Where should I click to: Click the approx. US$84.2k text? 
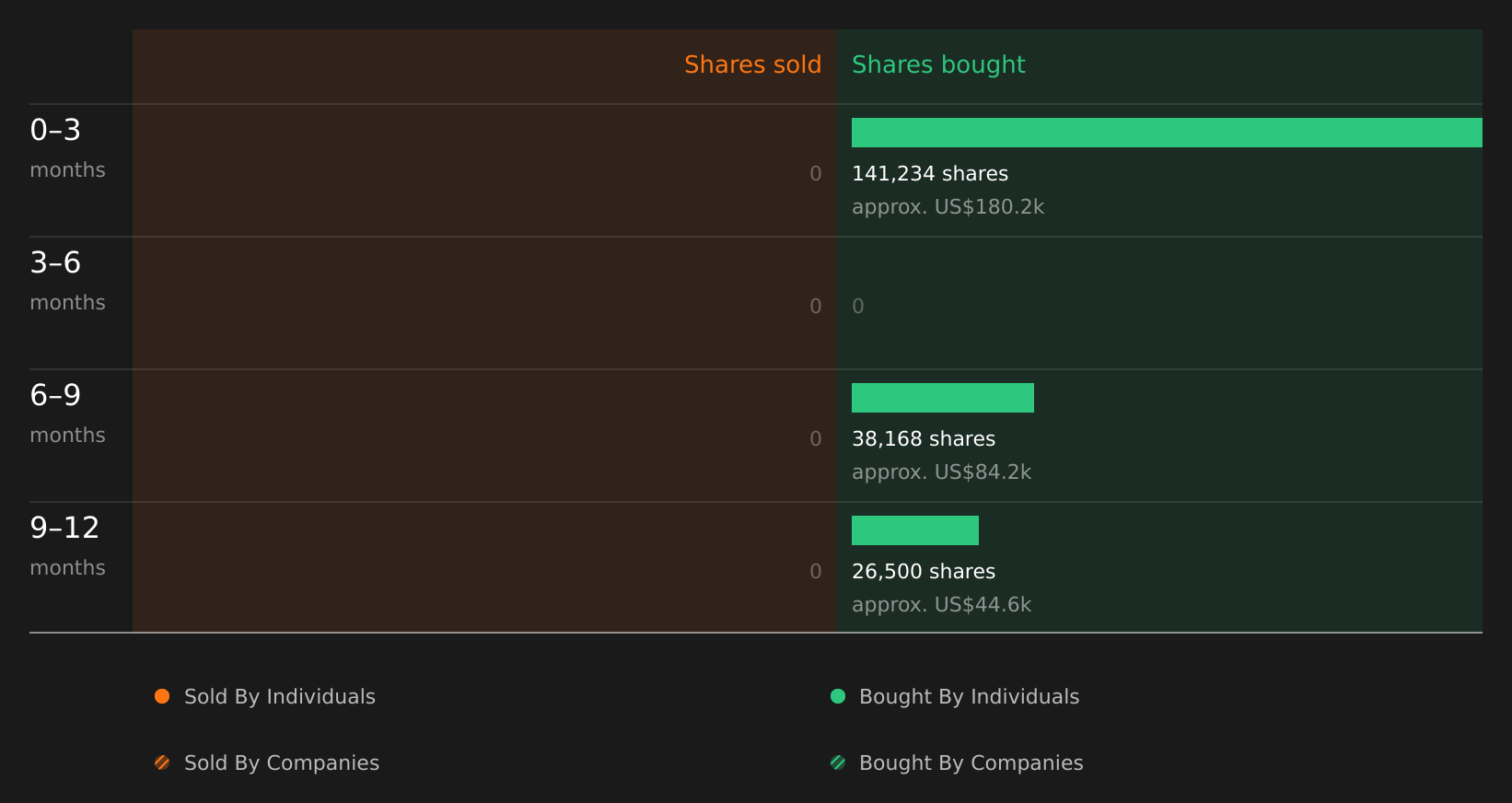(941, 472)
